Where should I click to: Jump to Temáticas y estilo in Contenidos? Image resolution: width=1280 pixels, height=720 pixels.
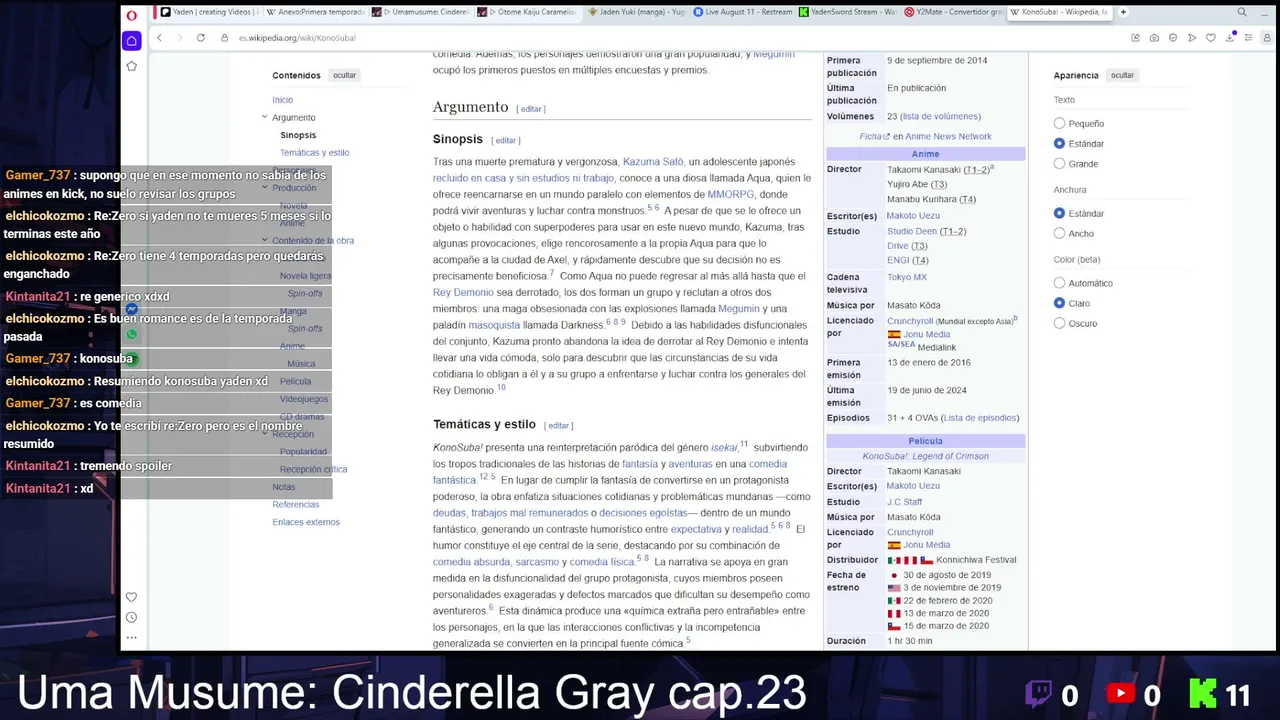(x=315, y=153)
